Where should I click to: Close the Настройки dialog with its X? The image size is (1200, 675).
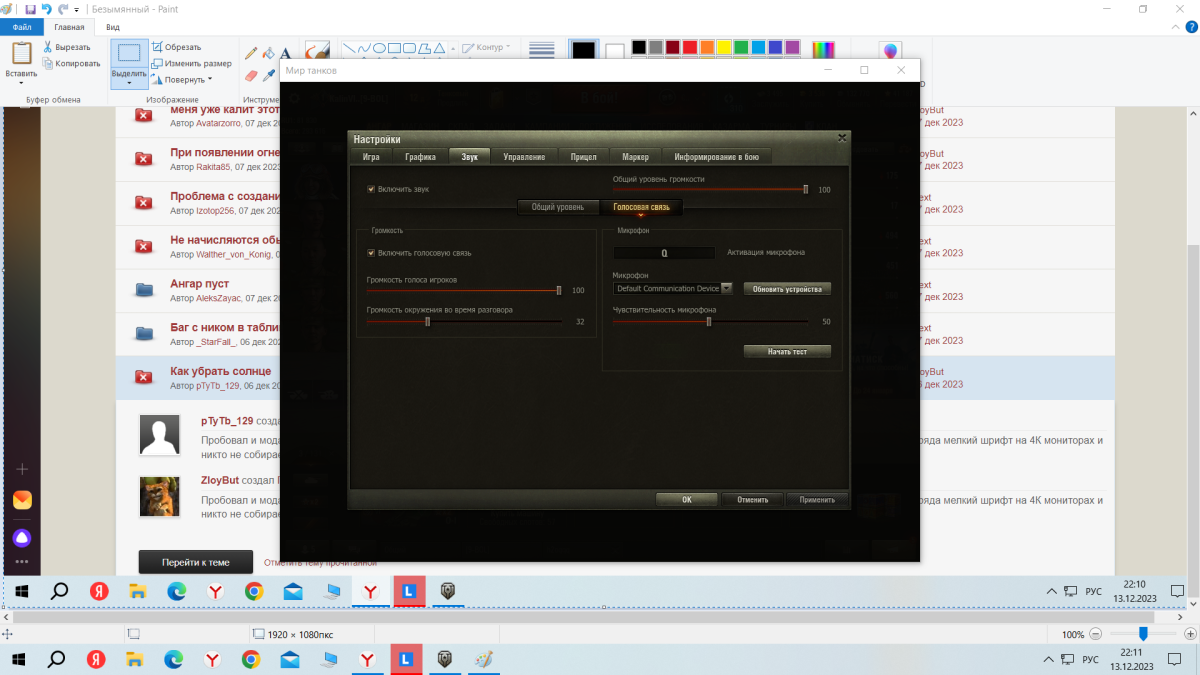[x=841, y=138]
